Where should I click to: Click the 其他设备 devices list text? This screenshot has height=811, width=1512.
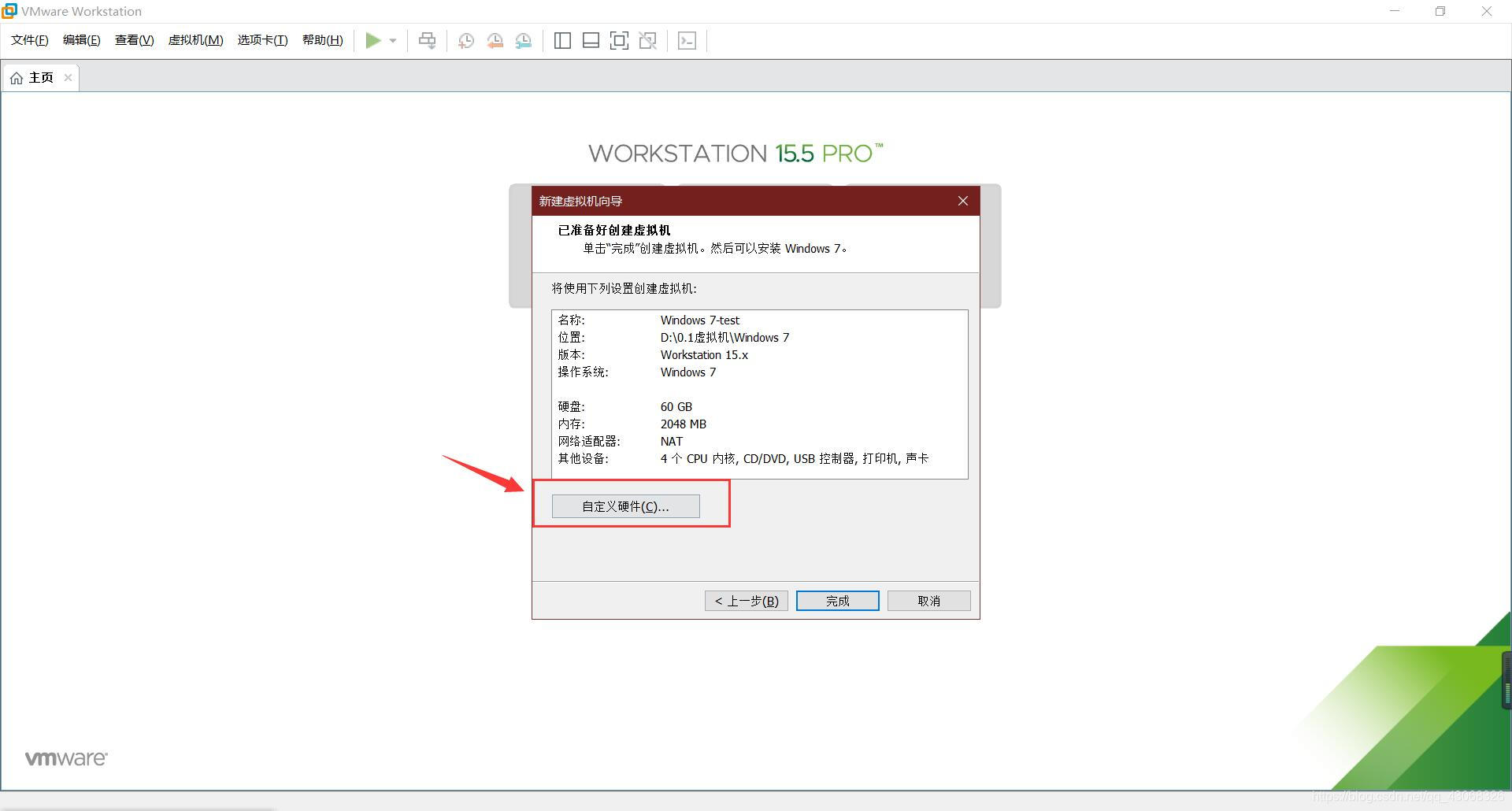(x=795, y=459)
